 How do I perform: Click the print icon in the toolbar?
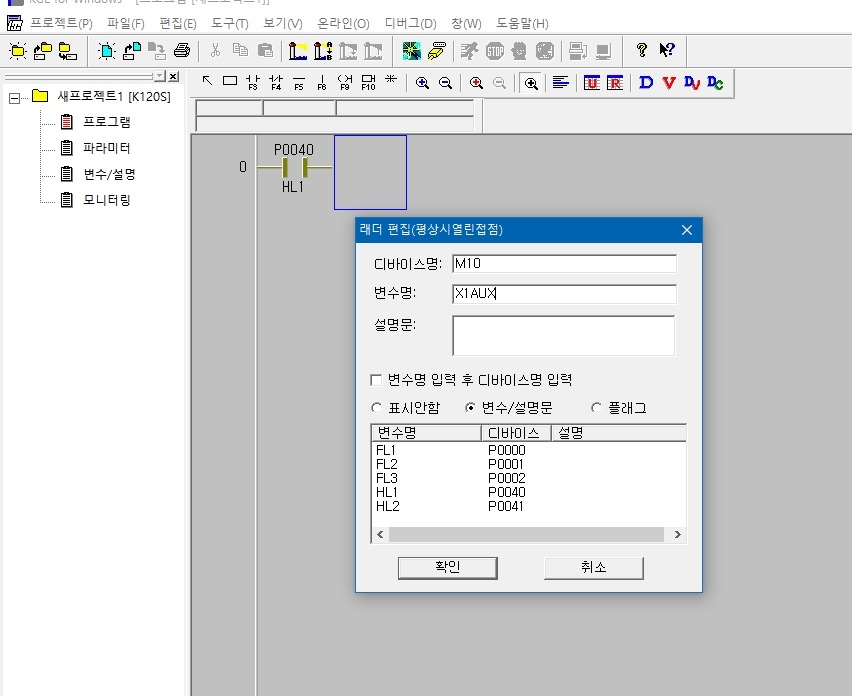coord(181,50)
